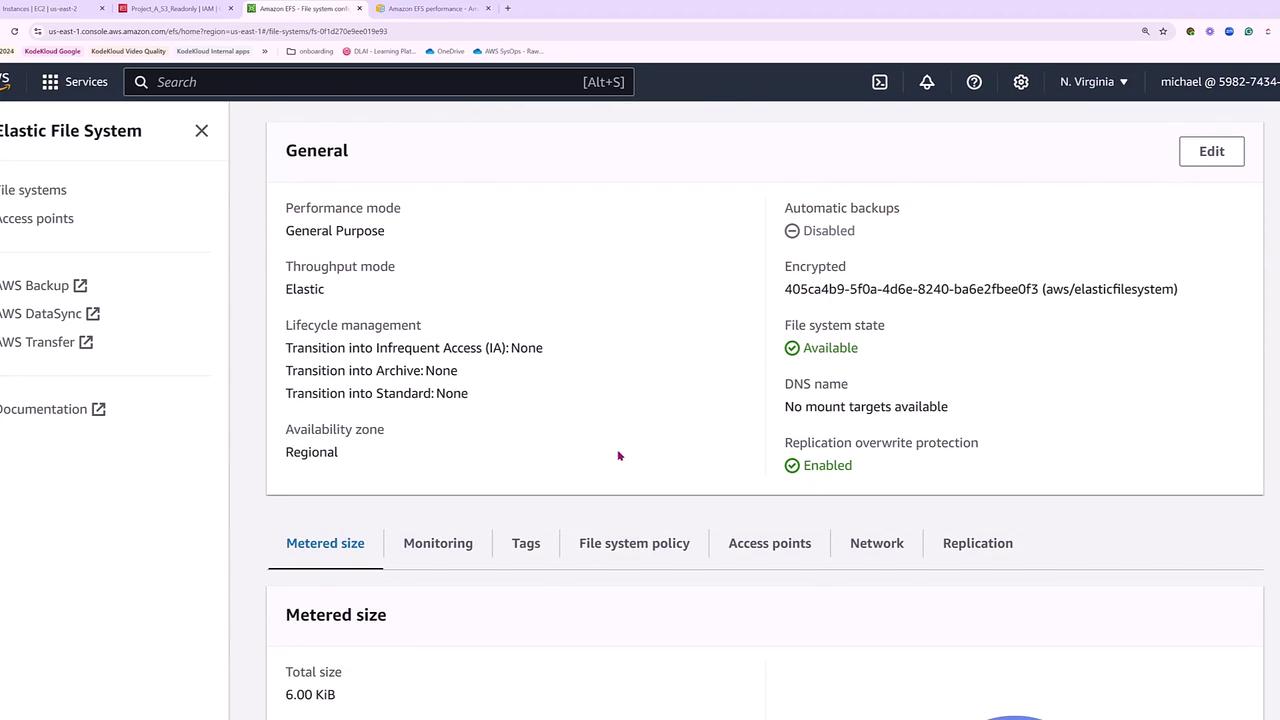Click the Edit button in General
This screenshot has width=1280, height=720.
pyautogui.click(x=1211, y=151)
